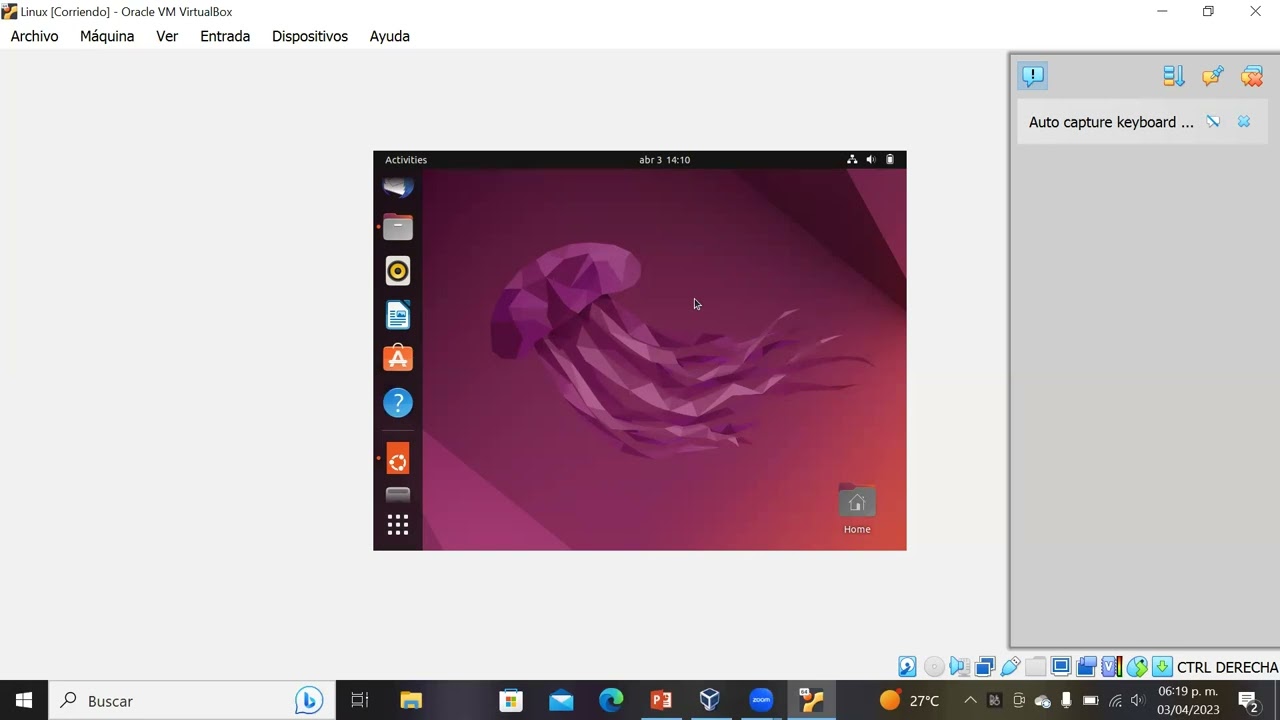Click the Ubuntu volume icon in top bar

pos(871,160)
